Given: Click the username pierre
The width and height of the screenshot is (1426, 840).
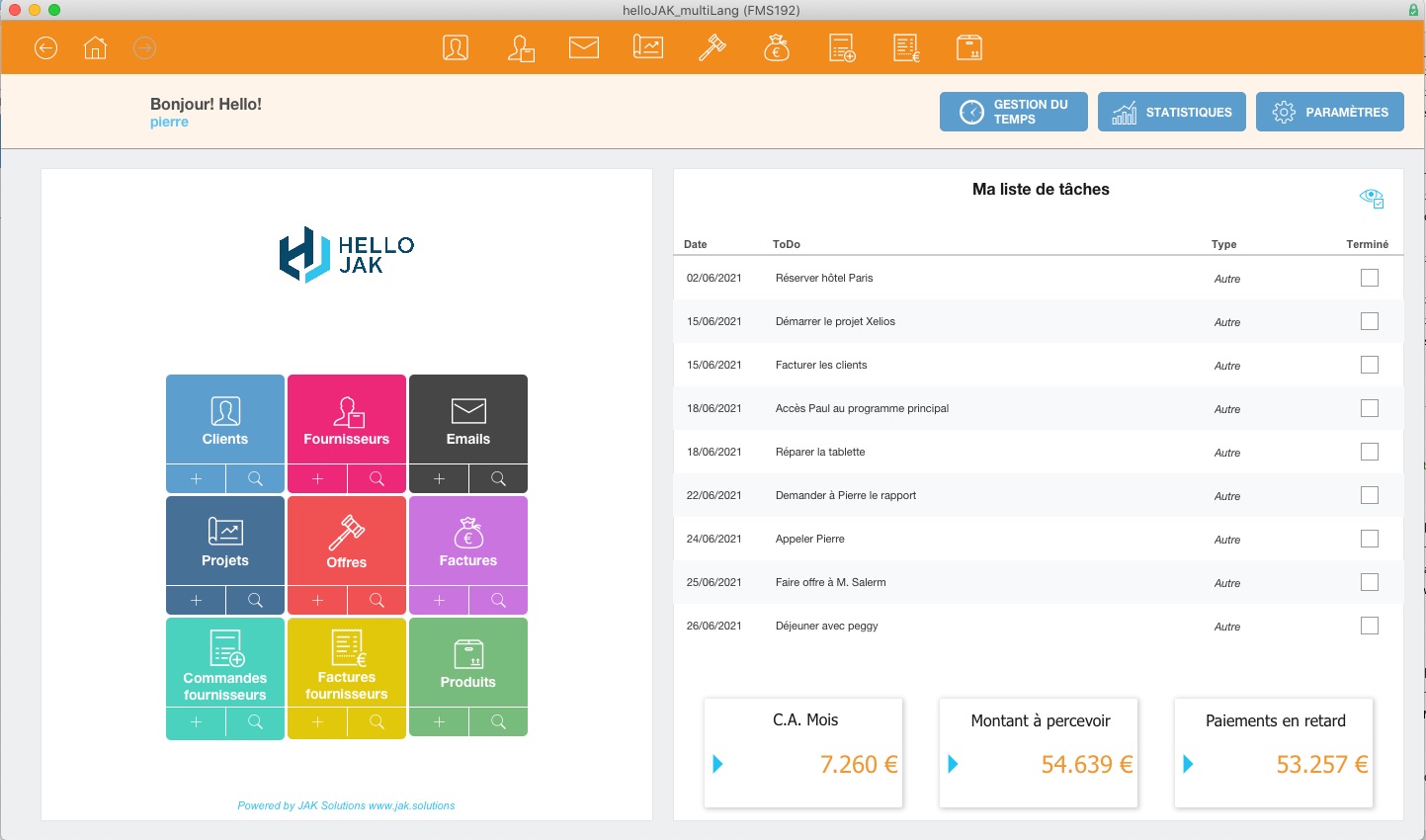Looking at the screenshot, I should [x=169, y=123].
